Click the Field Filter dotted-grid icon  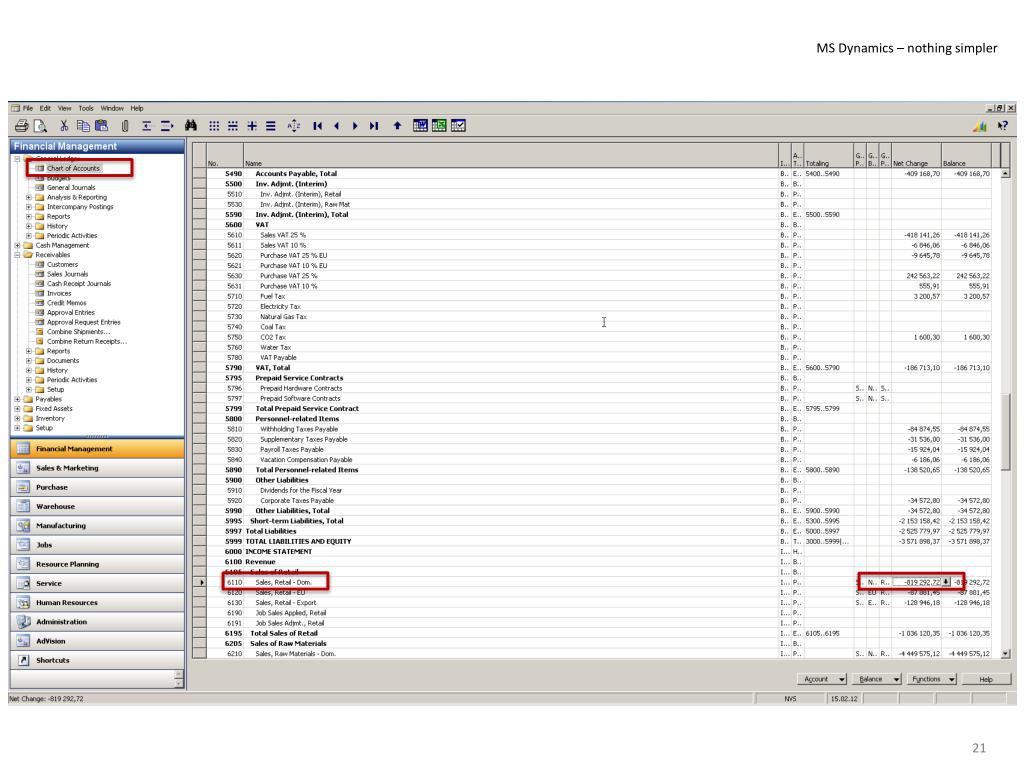214,126
